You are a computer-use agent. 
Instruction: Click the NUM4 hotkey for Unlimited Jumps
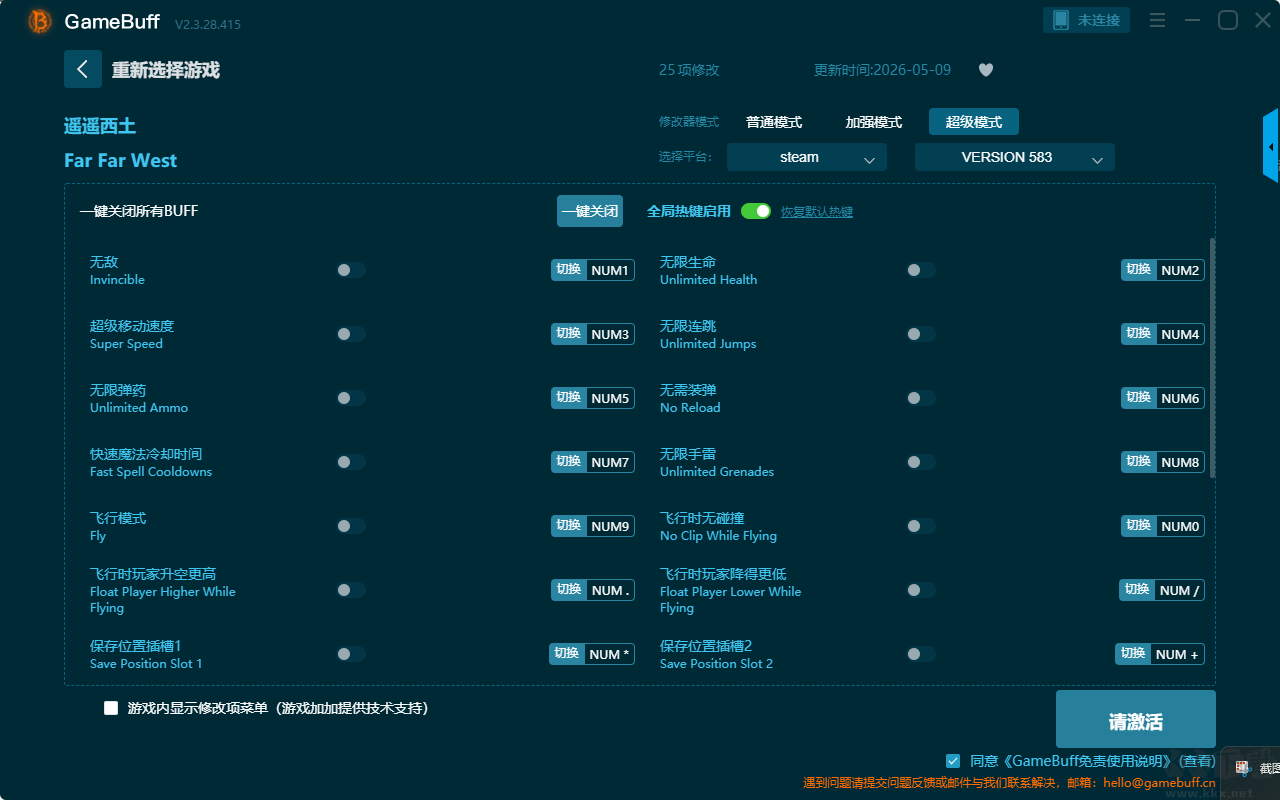coord(1180,334)
